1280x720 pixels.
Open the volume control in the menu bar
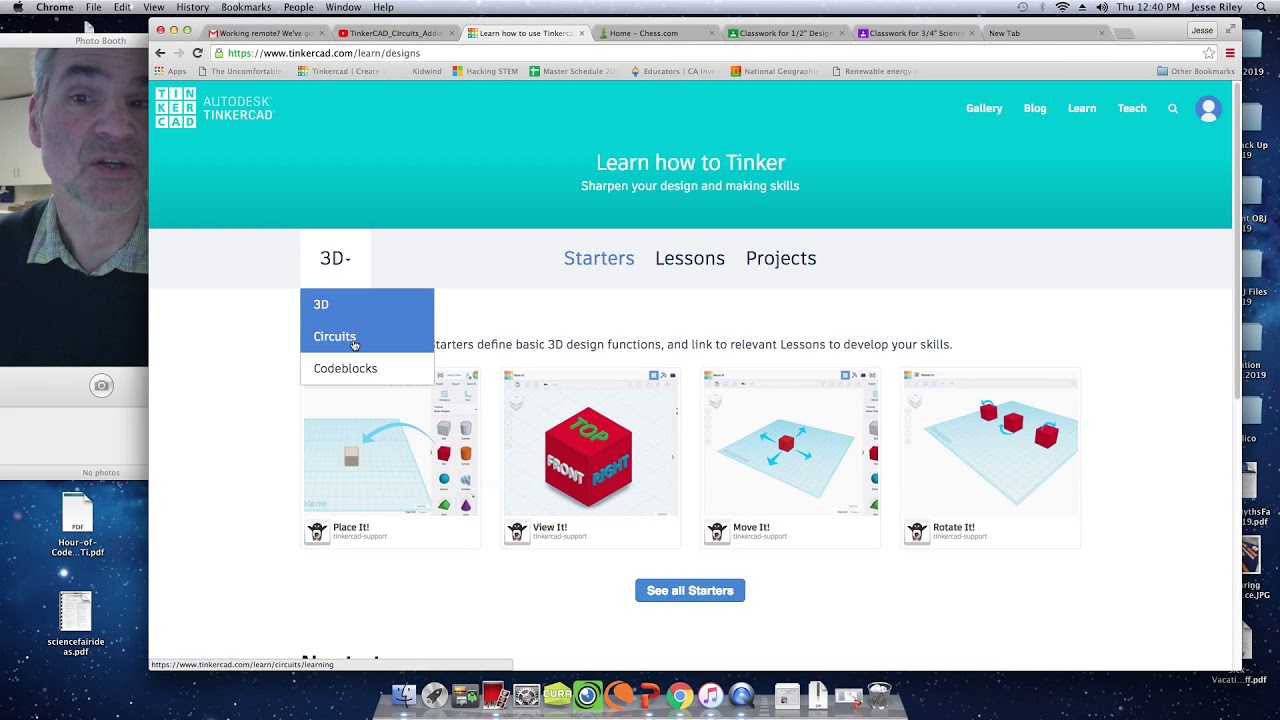[x=1102, y=7]
